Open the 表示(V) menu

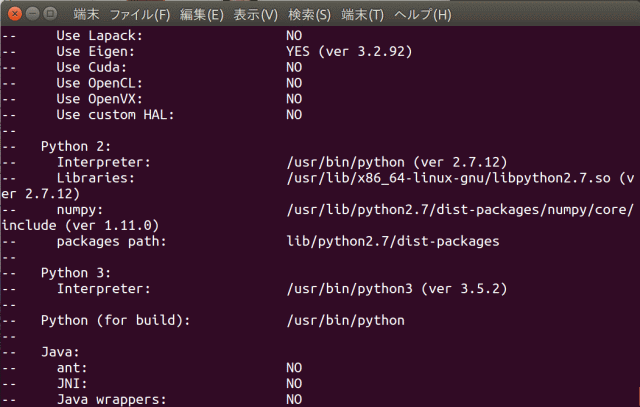pos(256,15)
